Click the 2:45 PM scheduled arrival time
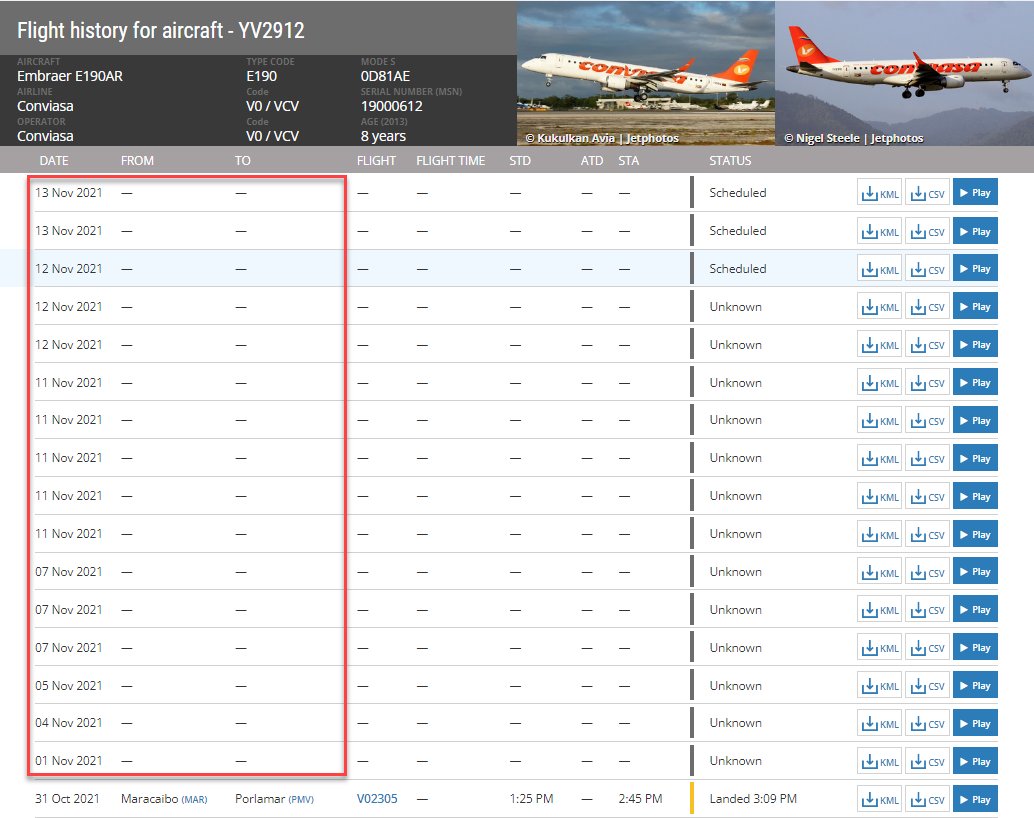This screenshot has height=818, width=1034. pos(640,799)
